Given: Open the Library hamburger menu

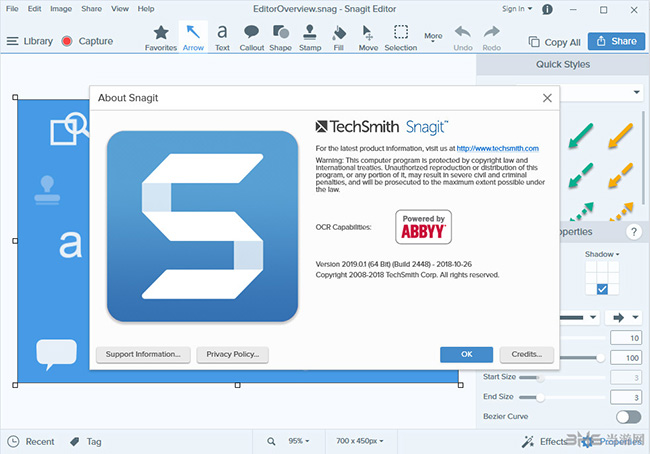Looking at the screenshot, I should click(x=30, y=41).
